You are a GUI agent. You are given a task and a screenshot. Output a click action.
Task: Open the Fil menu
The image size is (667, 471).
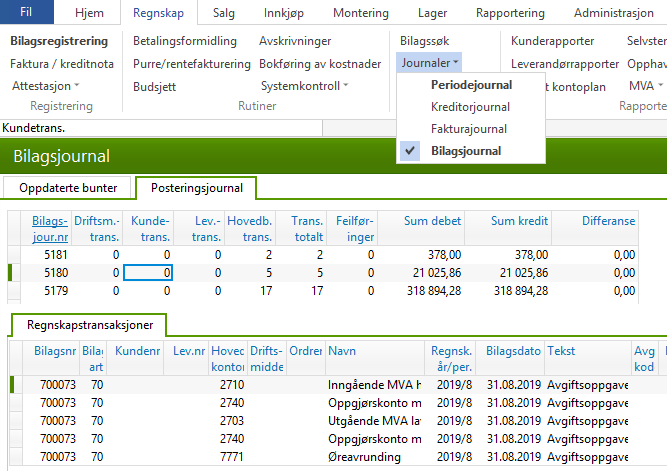click(x=26, y=12)
